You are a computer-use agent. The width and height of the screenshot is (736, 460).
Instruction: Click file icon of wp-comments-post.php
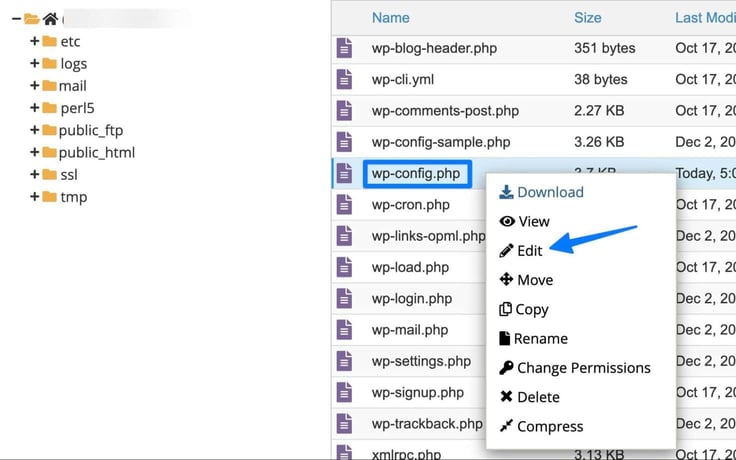344,111
